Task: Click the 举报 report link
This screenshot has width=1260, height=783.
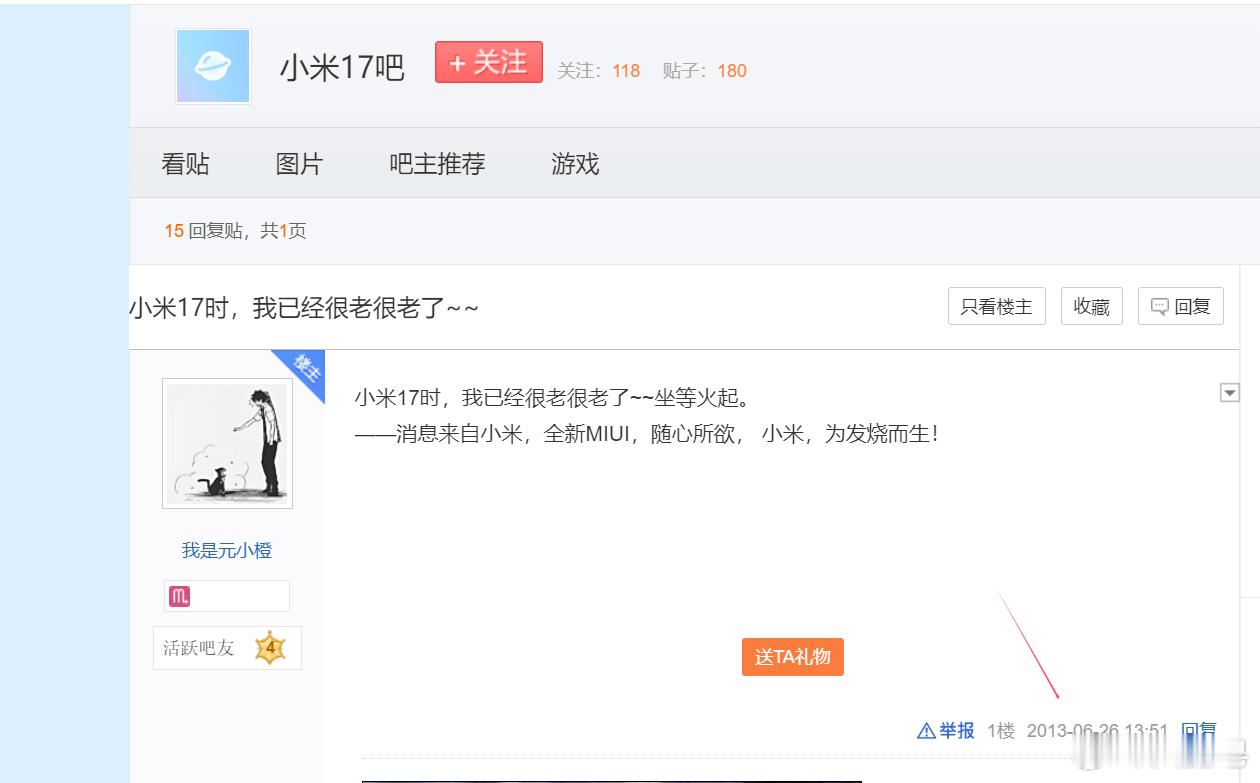Action: 957,731
